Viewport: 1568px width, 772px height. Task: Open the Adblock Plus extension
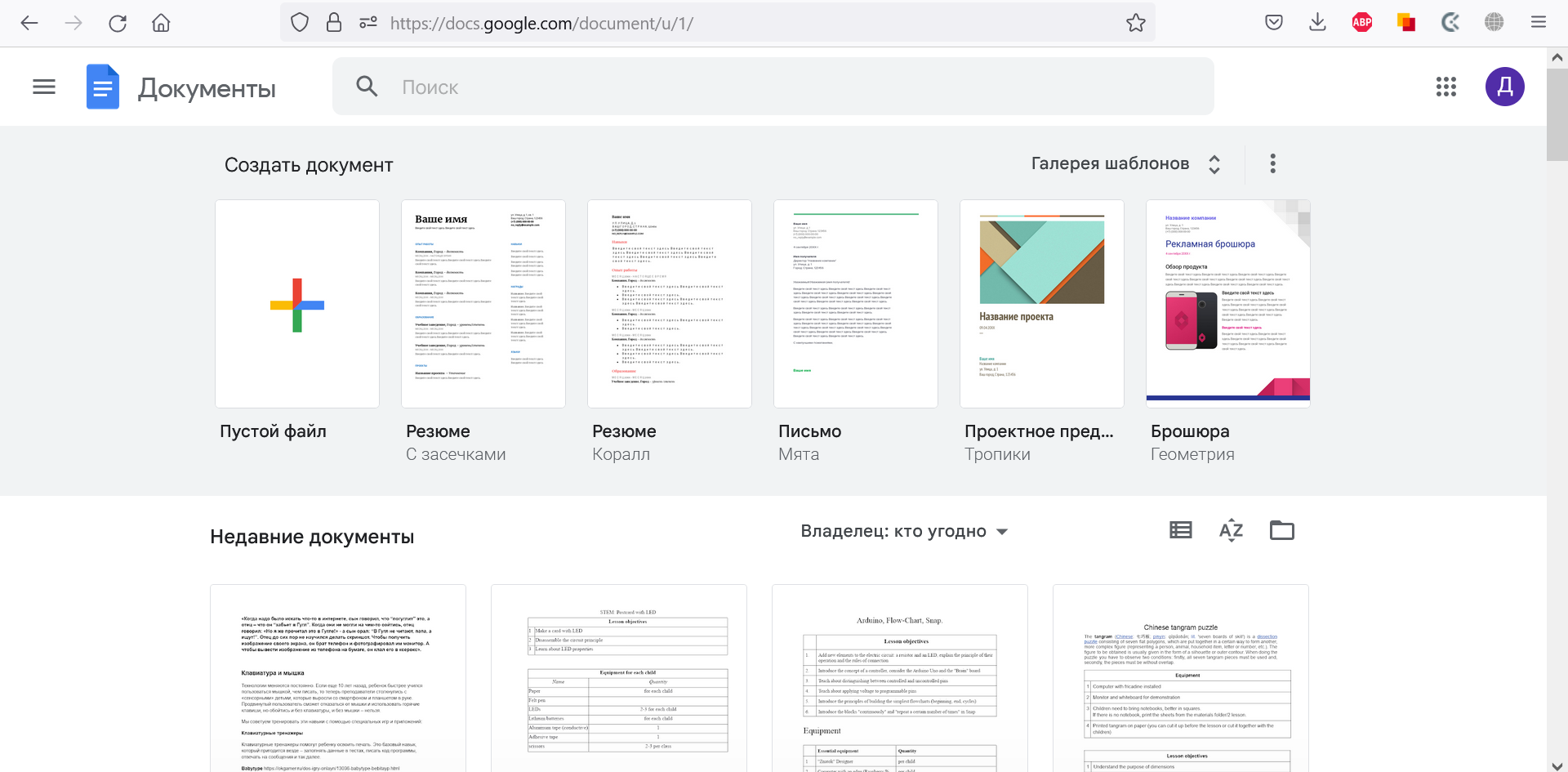[x=1362, y=22]
